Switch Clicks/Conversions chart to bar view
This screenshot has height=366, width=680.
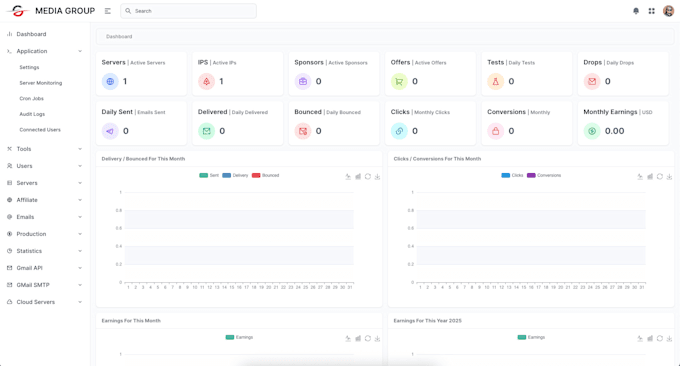[650, 176]
